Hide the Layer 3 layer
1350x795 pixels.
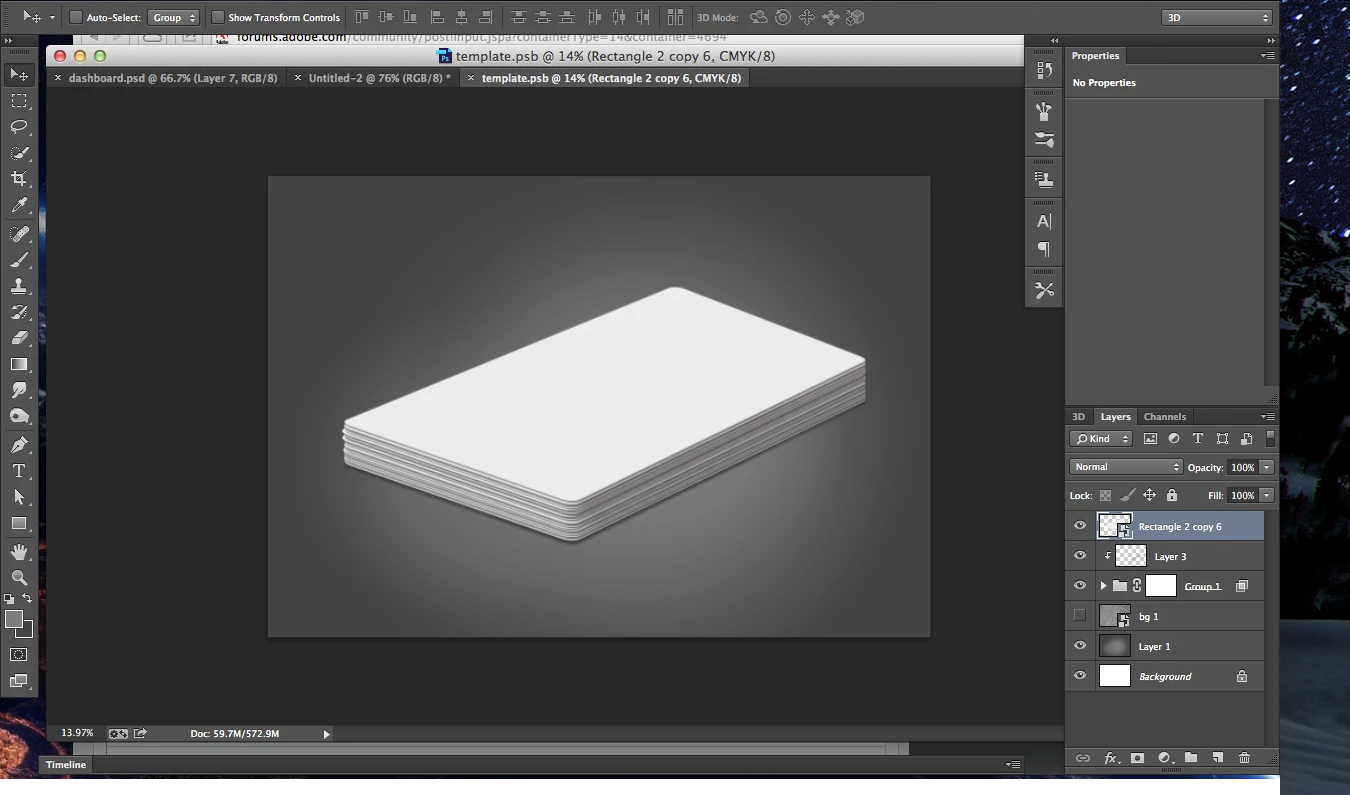click(x=1080, y=556)
